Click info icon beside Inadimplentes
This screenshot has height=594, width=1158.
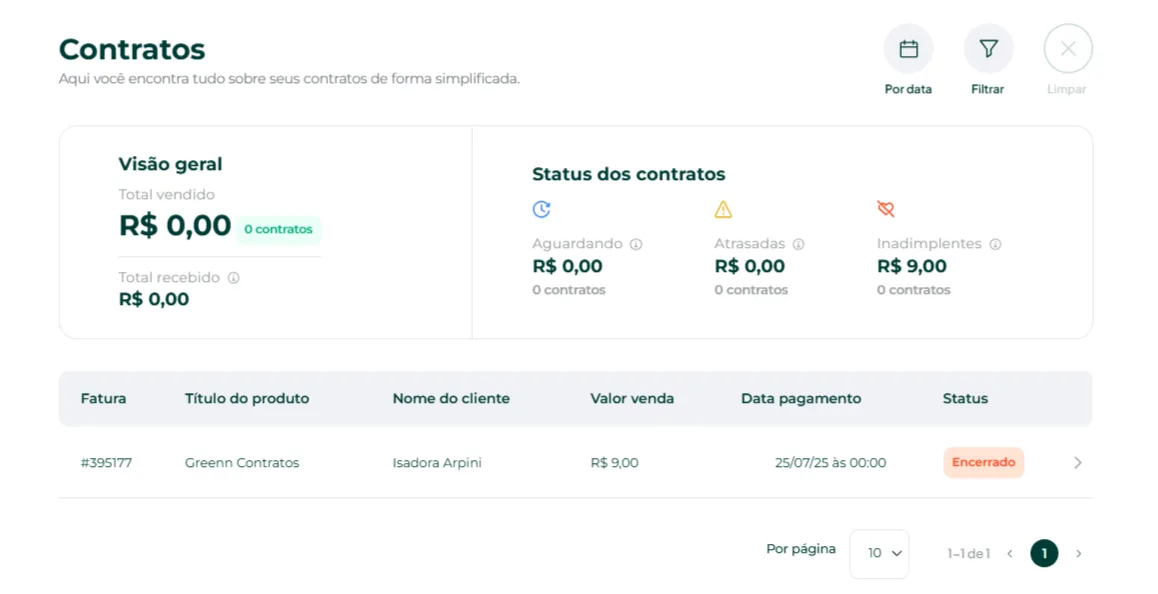[996, 244]
